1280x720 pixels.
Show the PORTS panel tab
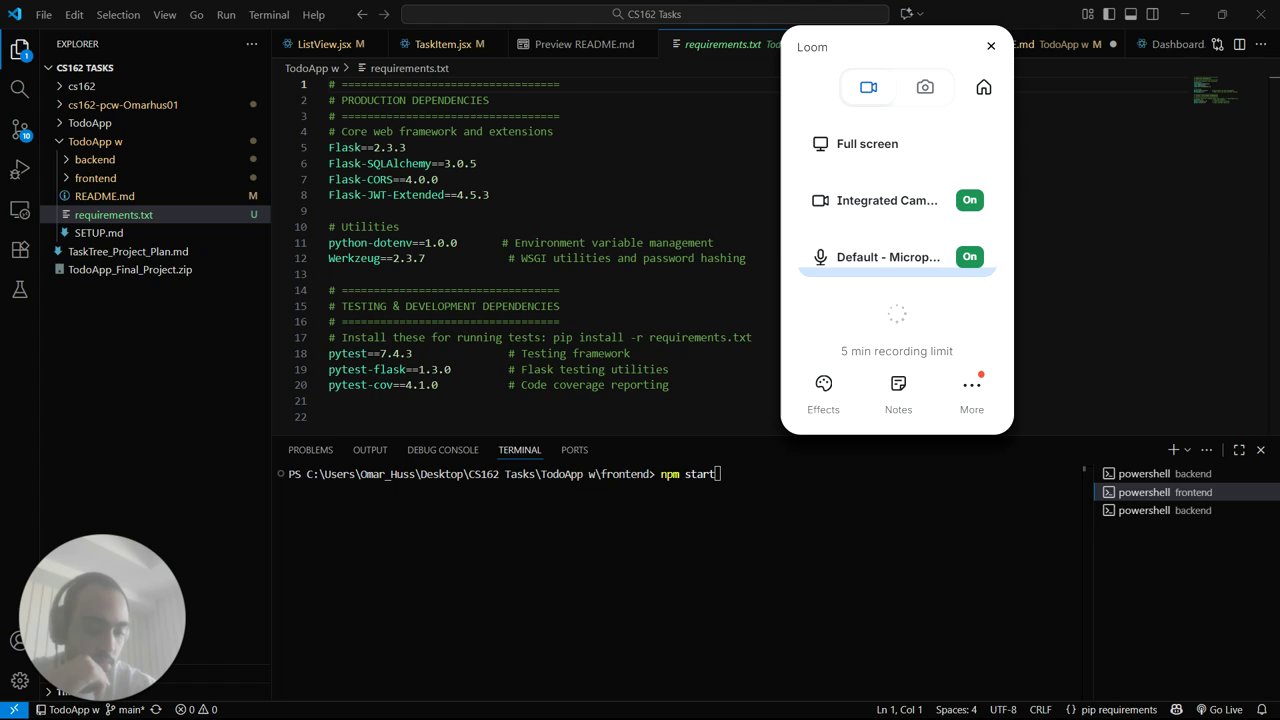[x=575, y=450]
